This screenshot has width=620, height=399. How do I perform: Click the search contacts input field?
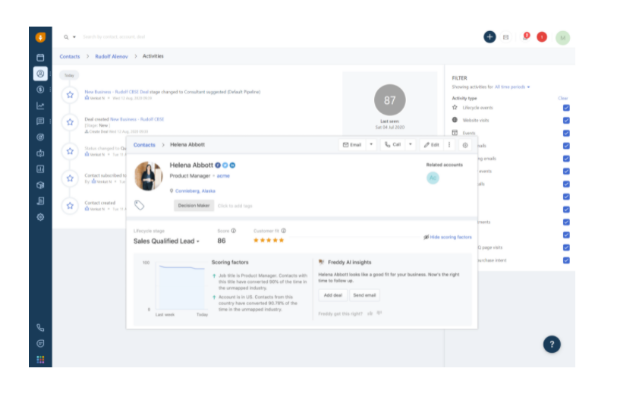click(x=114, y=37)
